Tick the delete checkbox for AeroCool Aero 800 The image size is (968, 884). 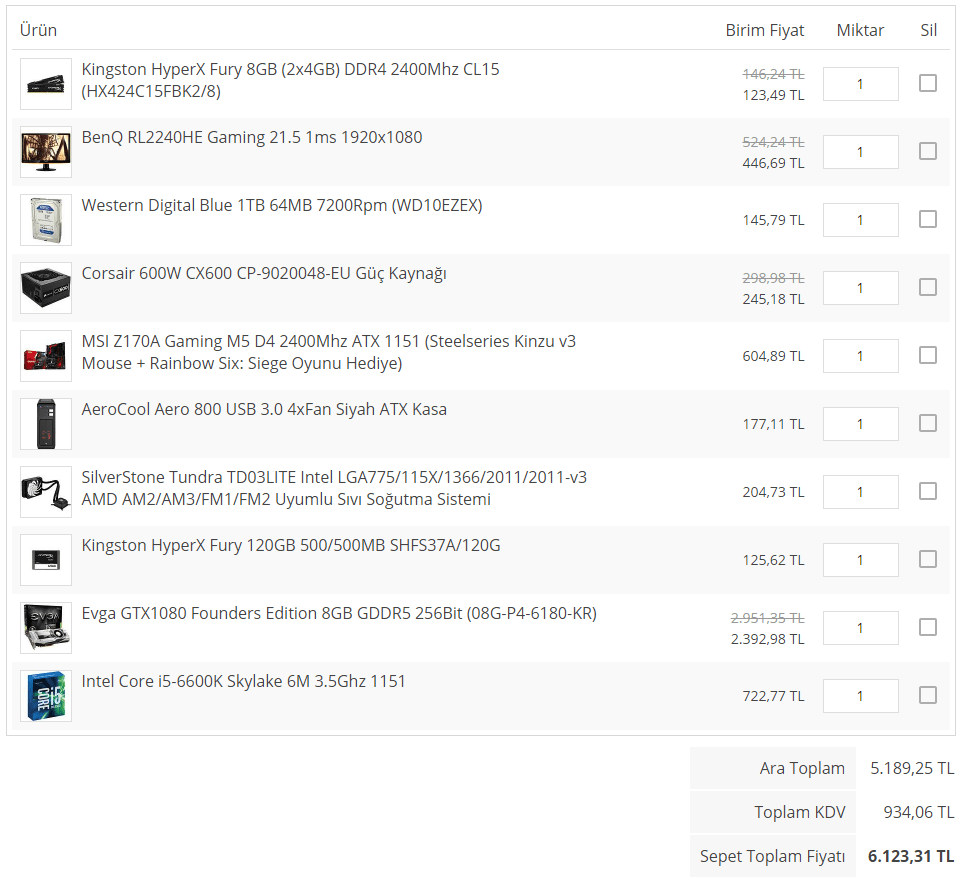927,422
